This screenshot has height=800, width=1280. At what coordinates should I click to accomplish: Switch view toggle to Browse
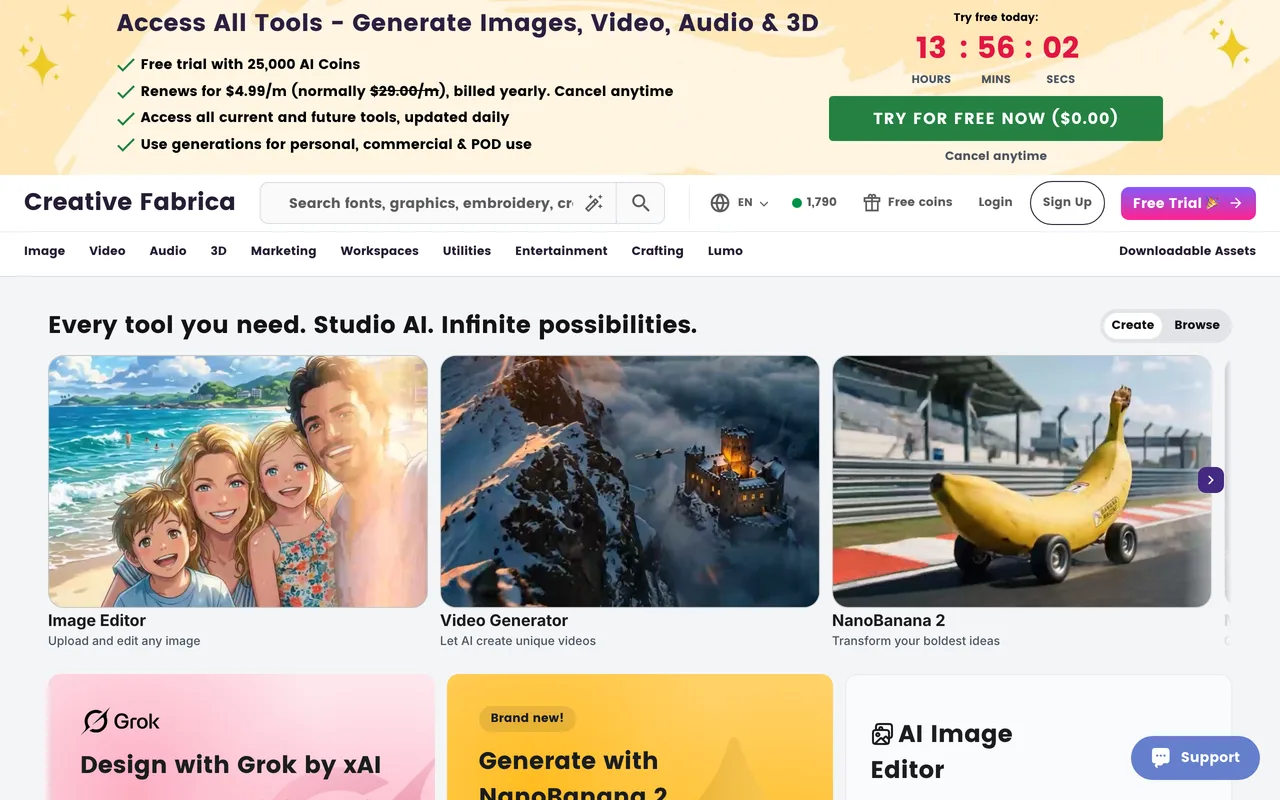point(1197,325)
